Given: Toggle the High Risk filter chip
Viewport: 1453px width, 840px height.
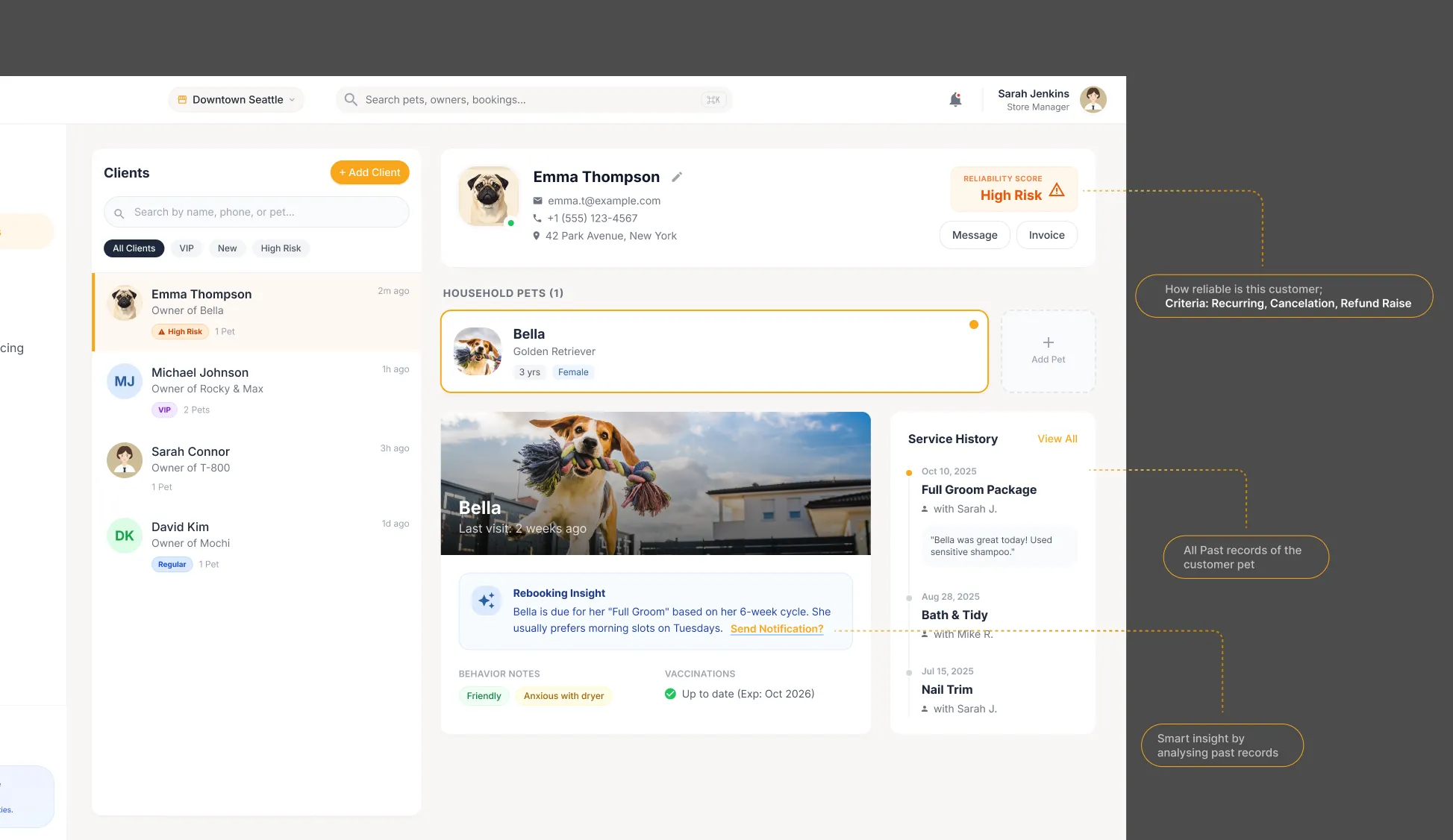Looking at the screenshot, I should point(281,248).
